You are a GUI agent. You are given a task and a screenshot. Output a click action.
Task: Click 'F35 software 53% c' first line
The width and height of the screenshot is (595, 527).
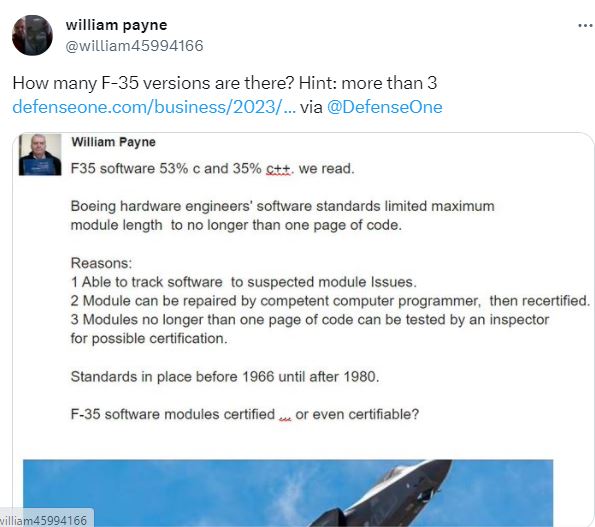[x=212, y=168]
